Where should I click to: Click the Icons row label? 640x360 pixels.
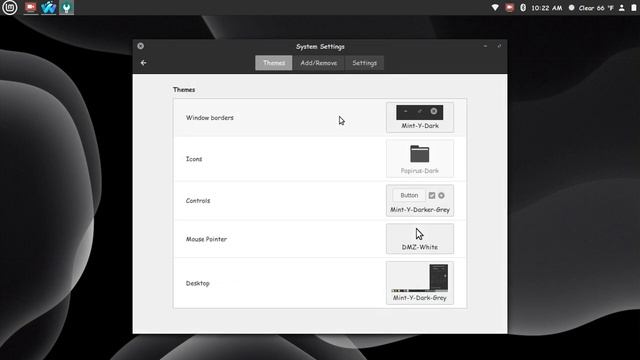click(x=194, y=159)
